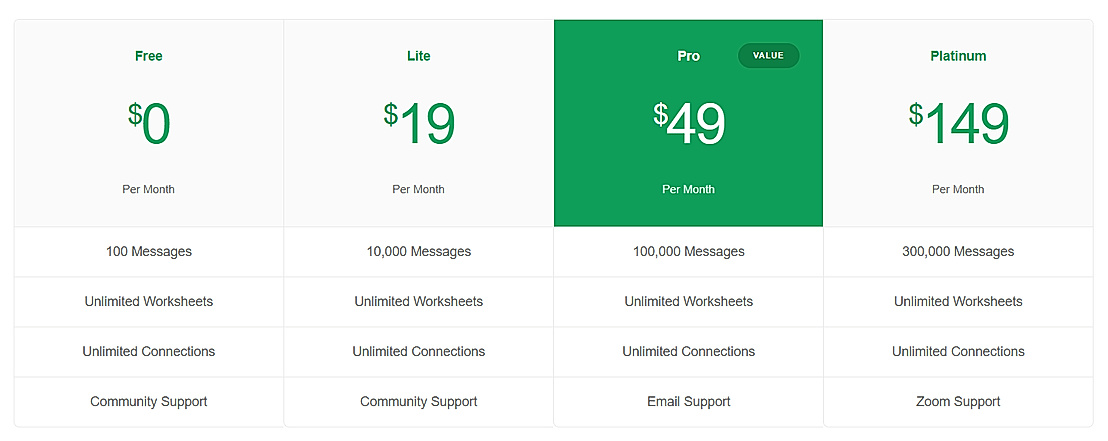Image resolution: width=1108 pixels, height=441 pixels.
Task: Click the $19 price figure
Action: coord(419,125)
